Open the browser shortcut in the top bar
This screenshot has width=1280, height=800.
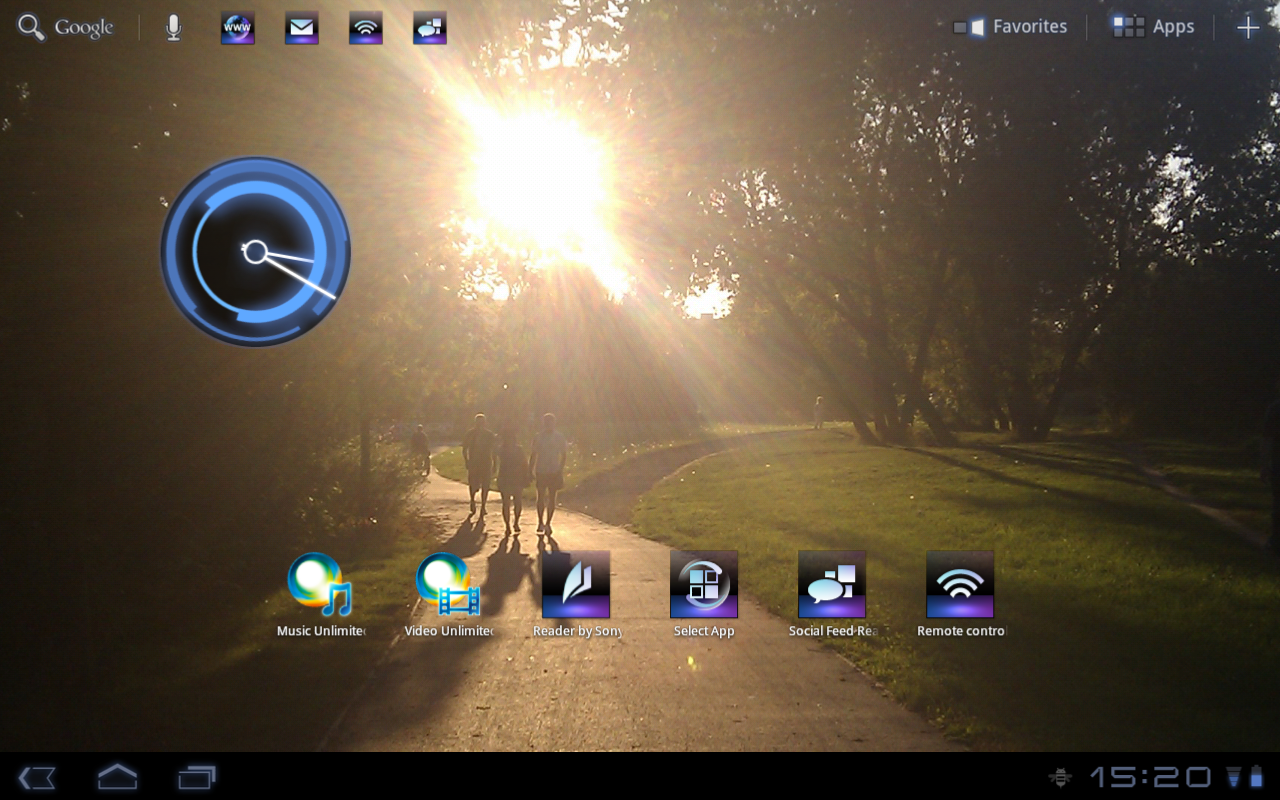click(237, 27)
